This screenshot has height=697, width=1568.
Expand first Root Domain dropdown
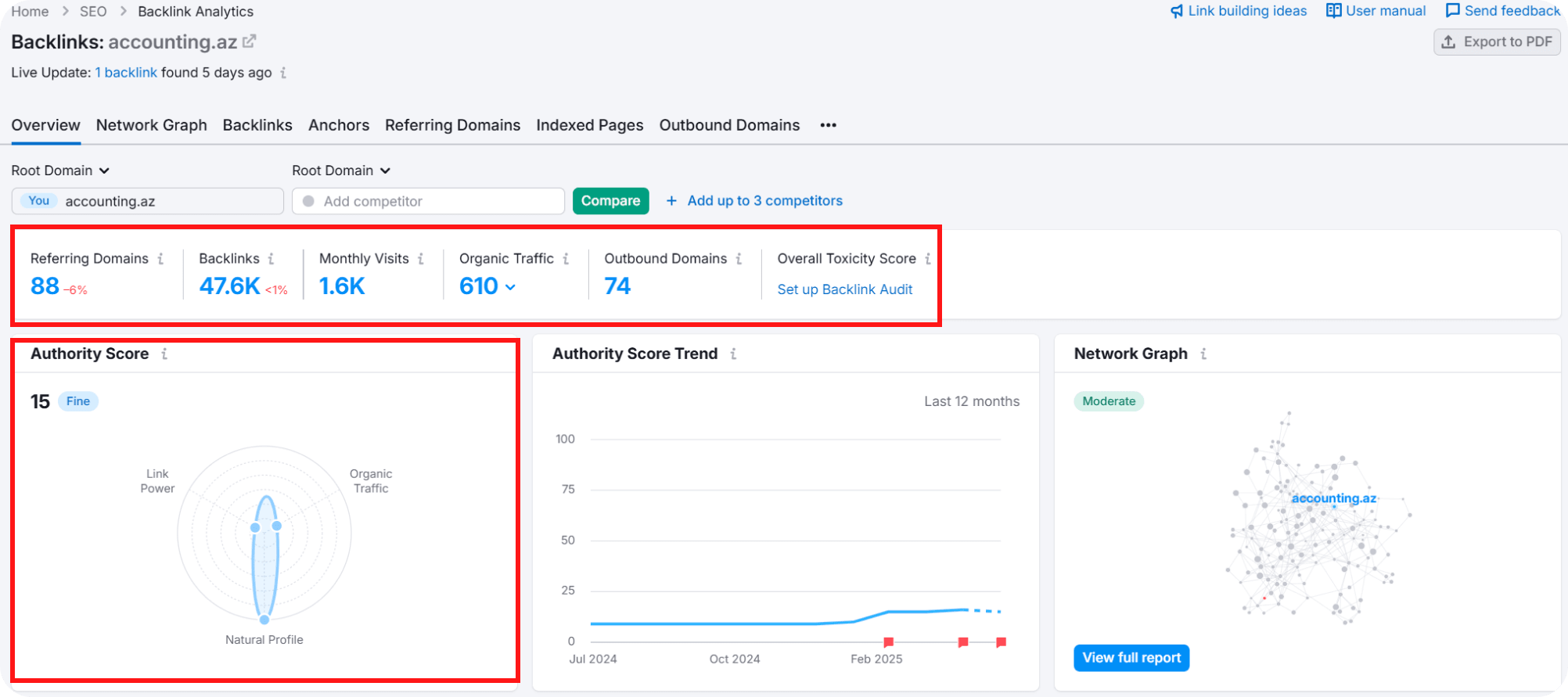point(60,171)
